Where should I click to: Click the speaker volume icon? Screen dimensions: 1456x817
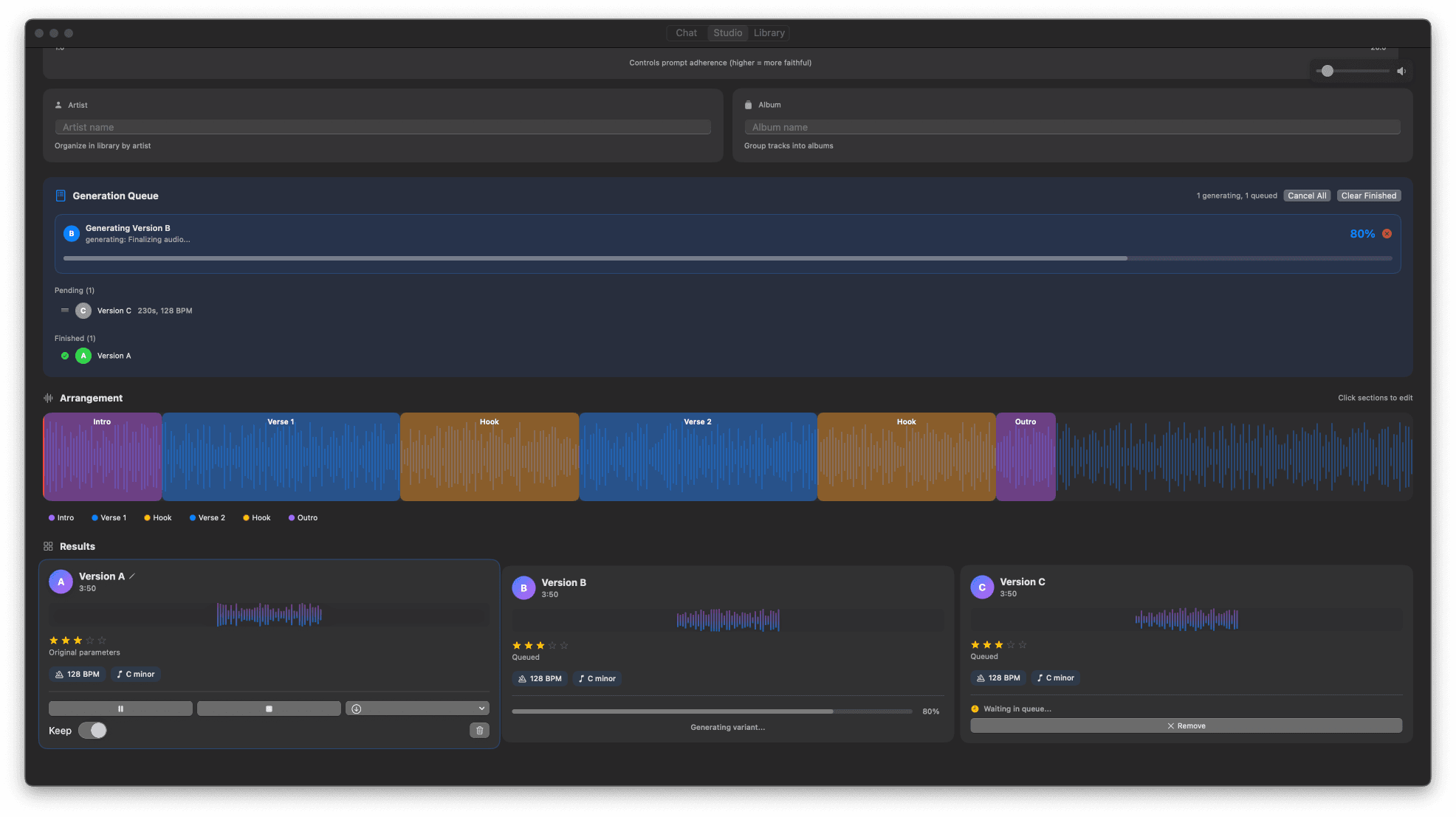click(1401, 71)
